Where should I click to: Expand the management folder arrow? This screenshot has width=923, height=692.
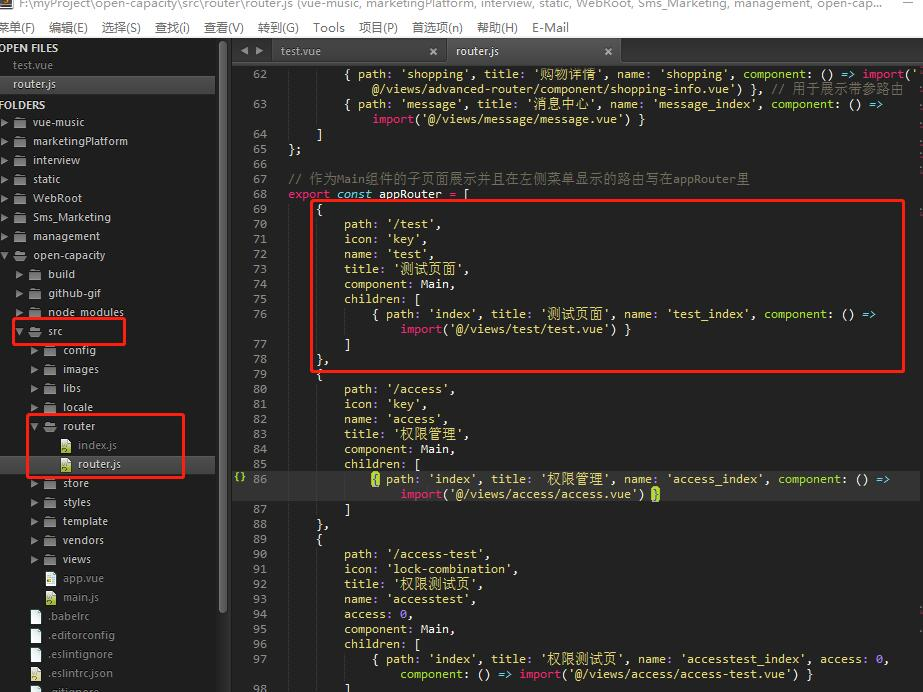click(5, 236)
